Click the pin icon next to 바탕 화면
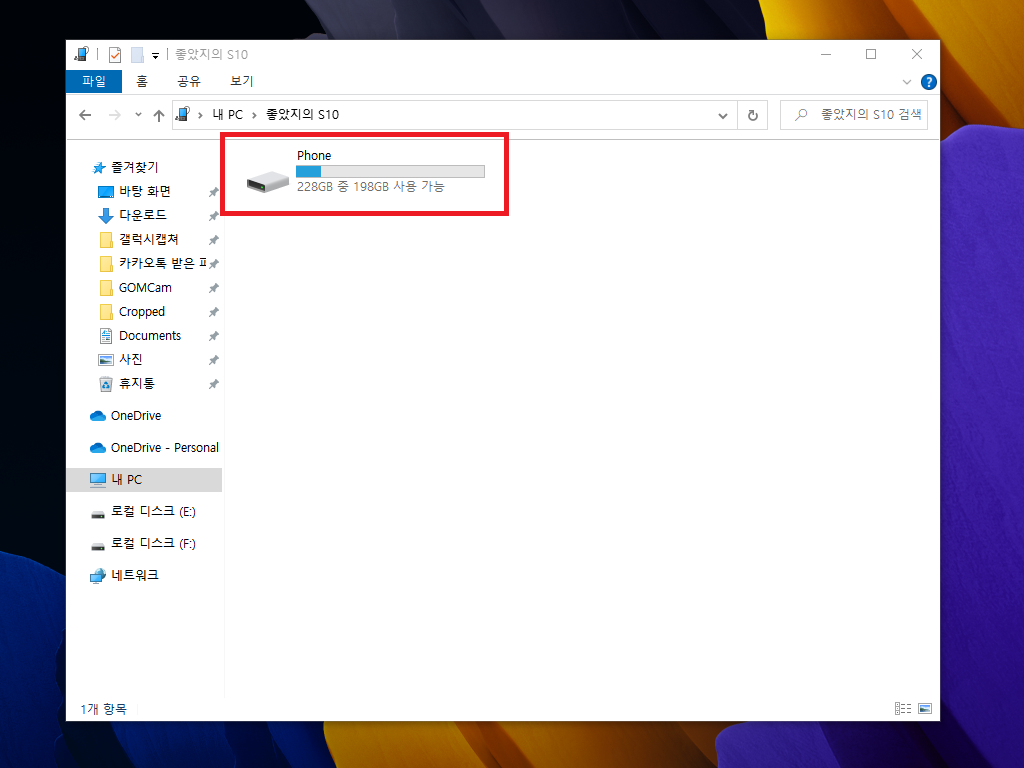The width and height of the screenshot is (1024, 768). pyautogui.click(x=214, y=192)
